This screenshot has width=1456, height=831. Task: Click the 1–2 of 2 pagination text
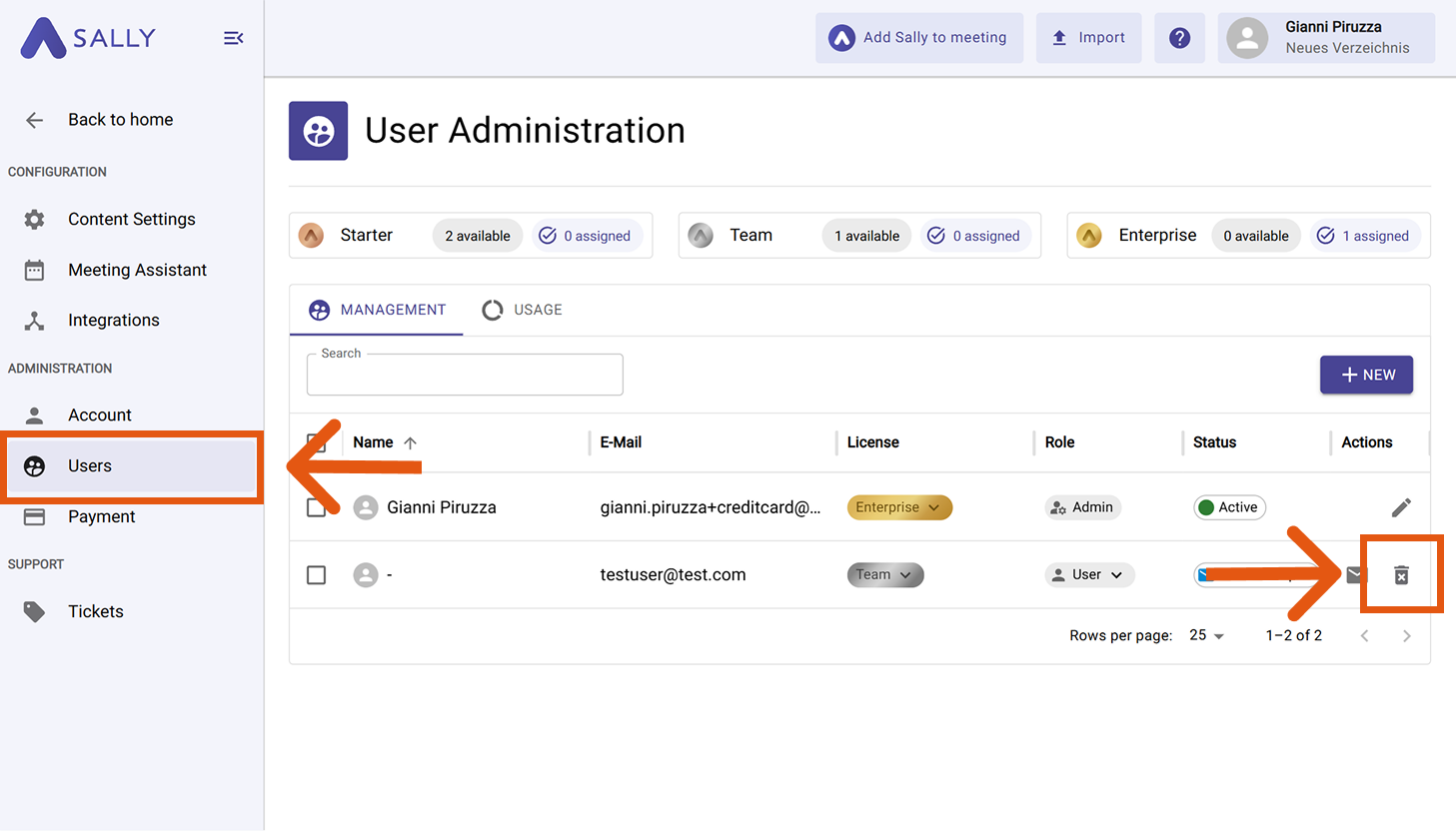1293,635
